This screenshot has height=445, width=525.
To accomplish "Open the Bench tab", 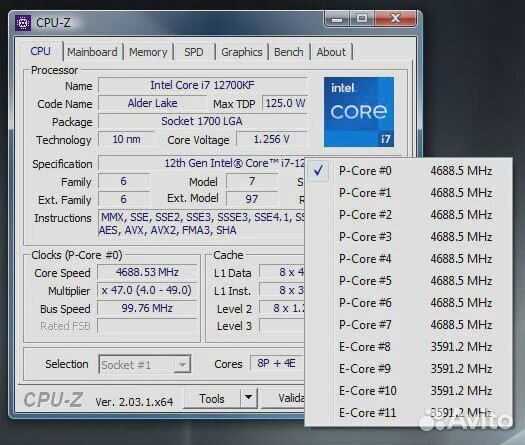I will (x=289, y=52).
